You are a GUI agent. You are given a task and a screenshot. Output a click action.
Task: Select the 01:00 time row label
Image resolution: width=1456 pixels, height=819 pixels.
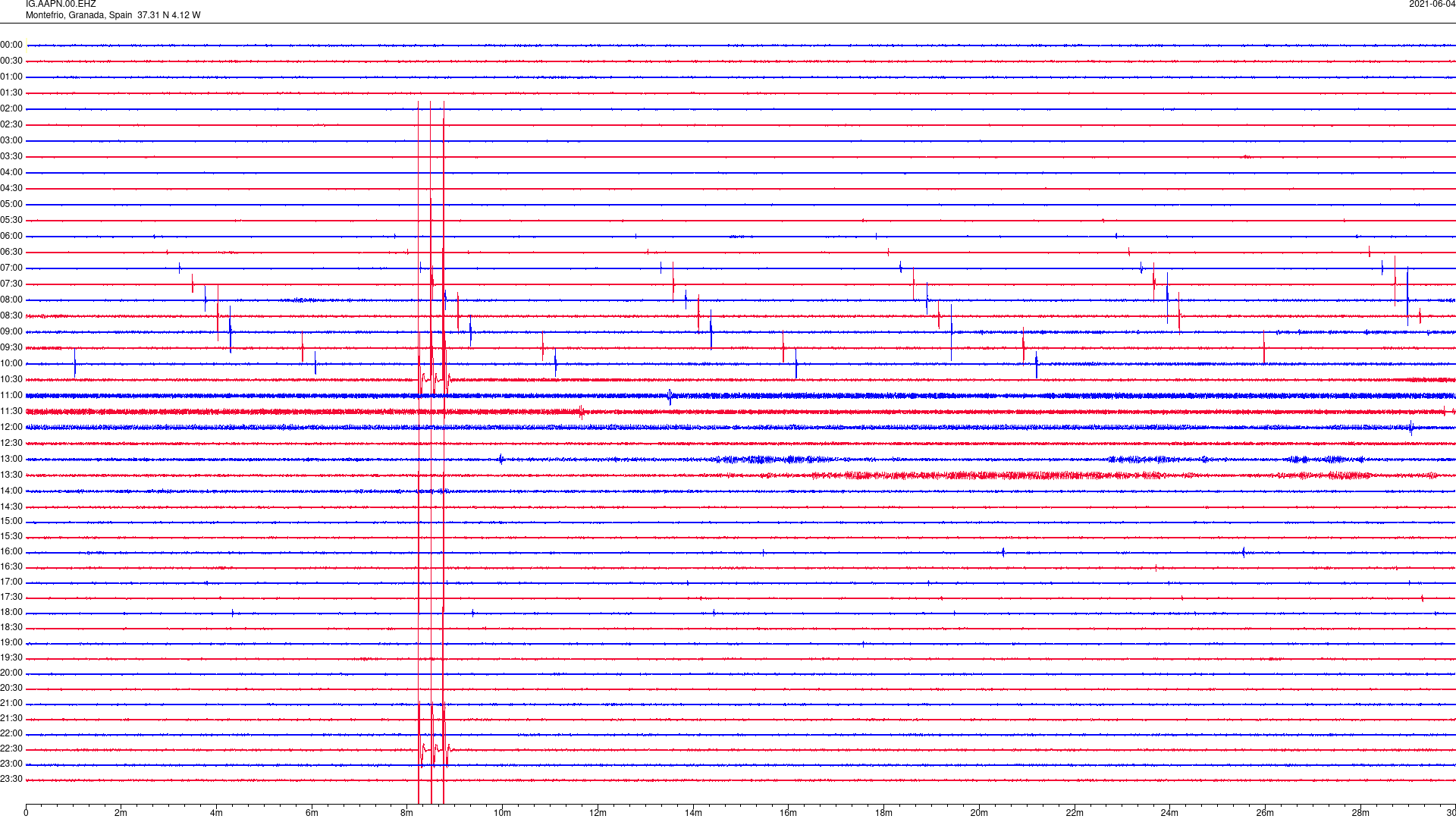pyautogui.click(x=11, y=77)
